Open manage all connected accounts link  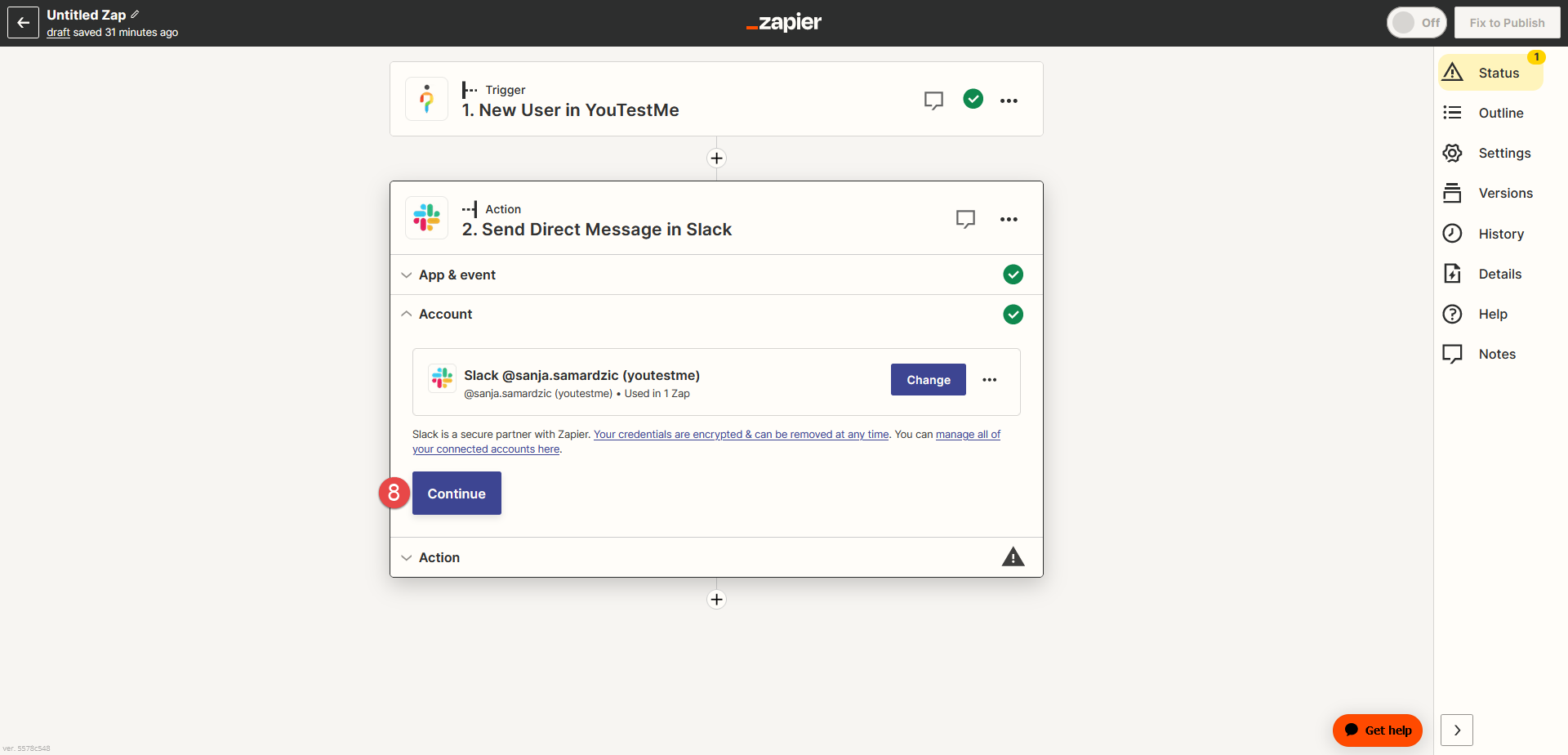tap(968, 435)
